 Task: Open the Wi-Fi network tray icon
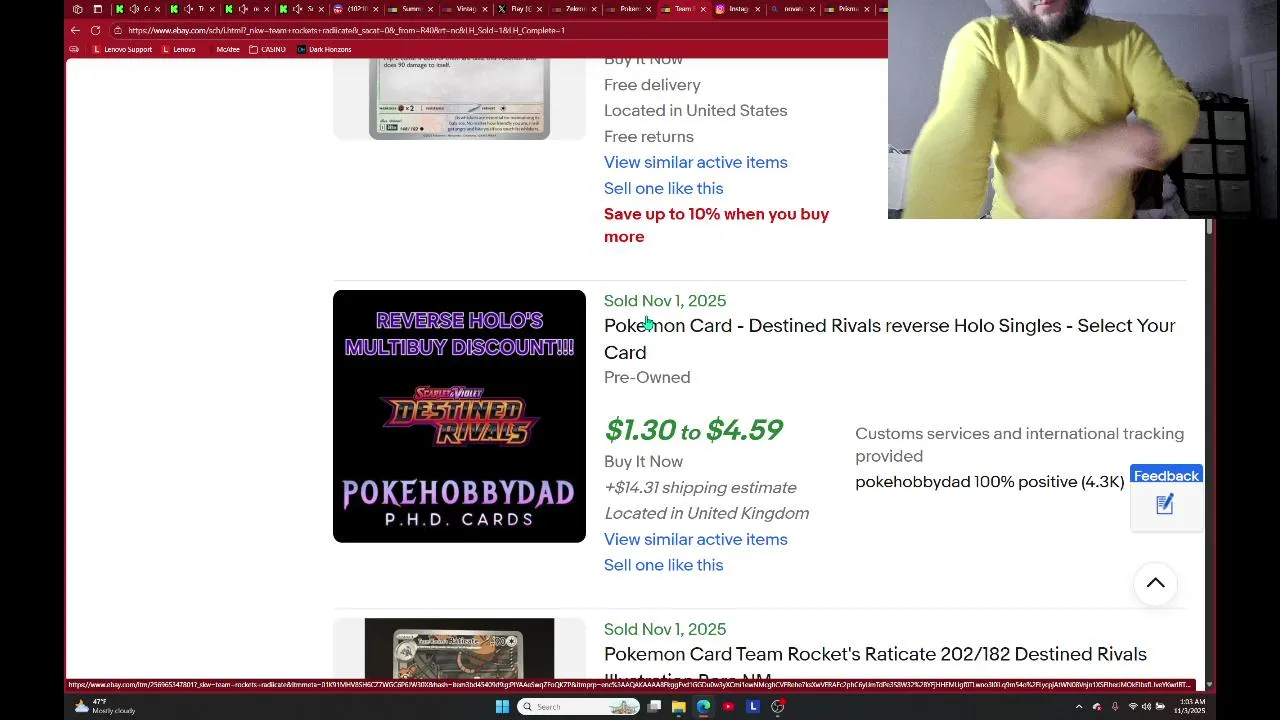tap(1133, 707)
